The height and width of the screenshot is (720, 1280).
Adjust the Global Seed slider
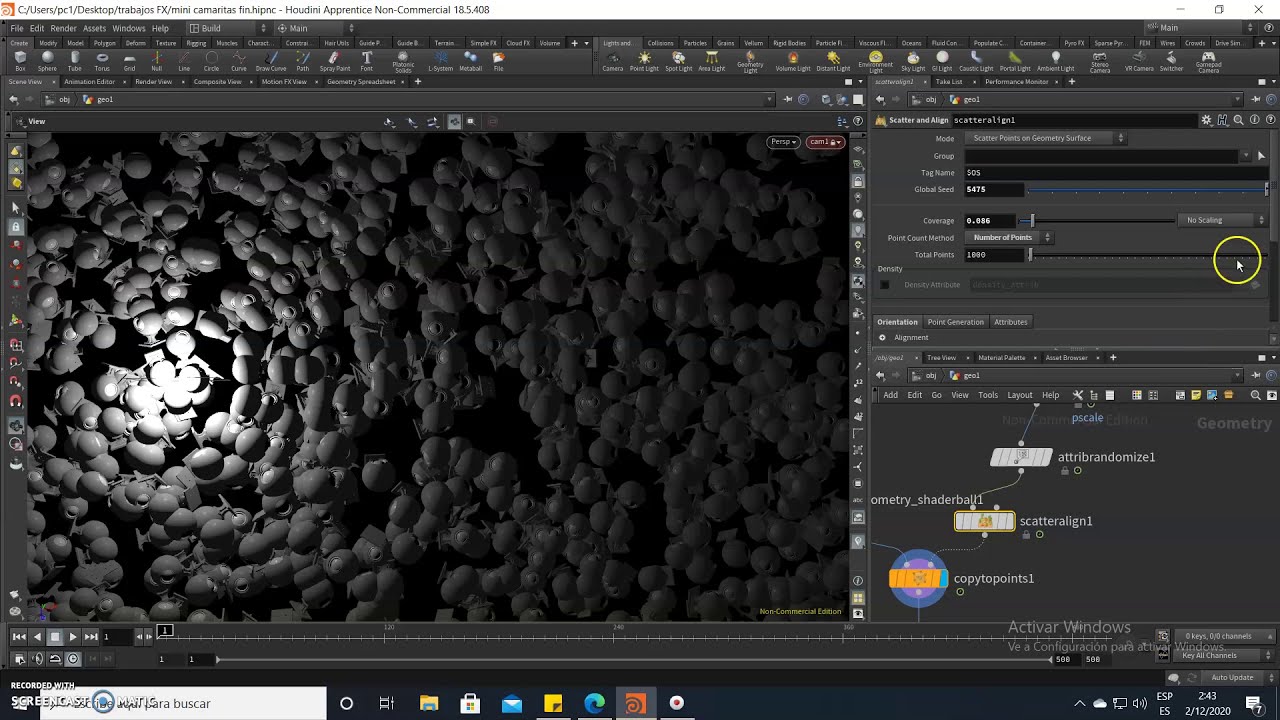click(x=1148, y=189)
